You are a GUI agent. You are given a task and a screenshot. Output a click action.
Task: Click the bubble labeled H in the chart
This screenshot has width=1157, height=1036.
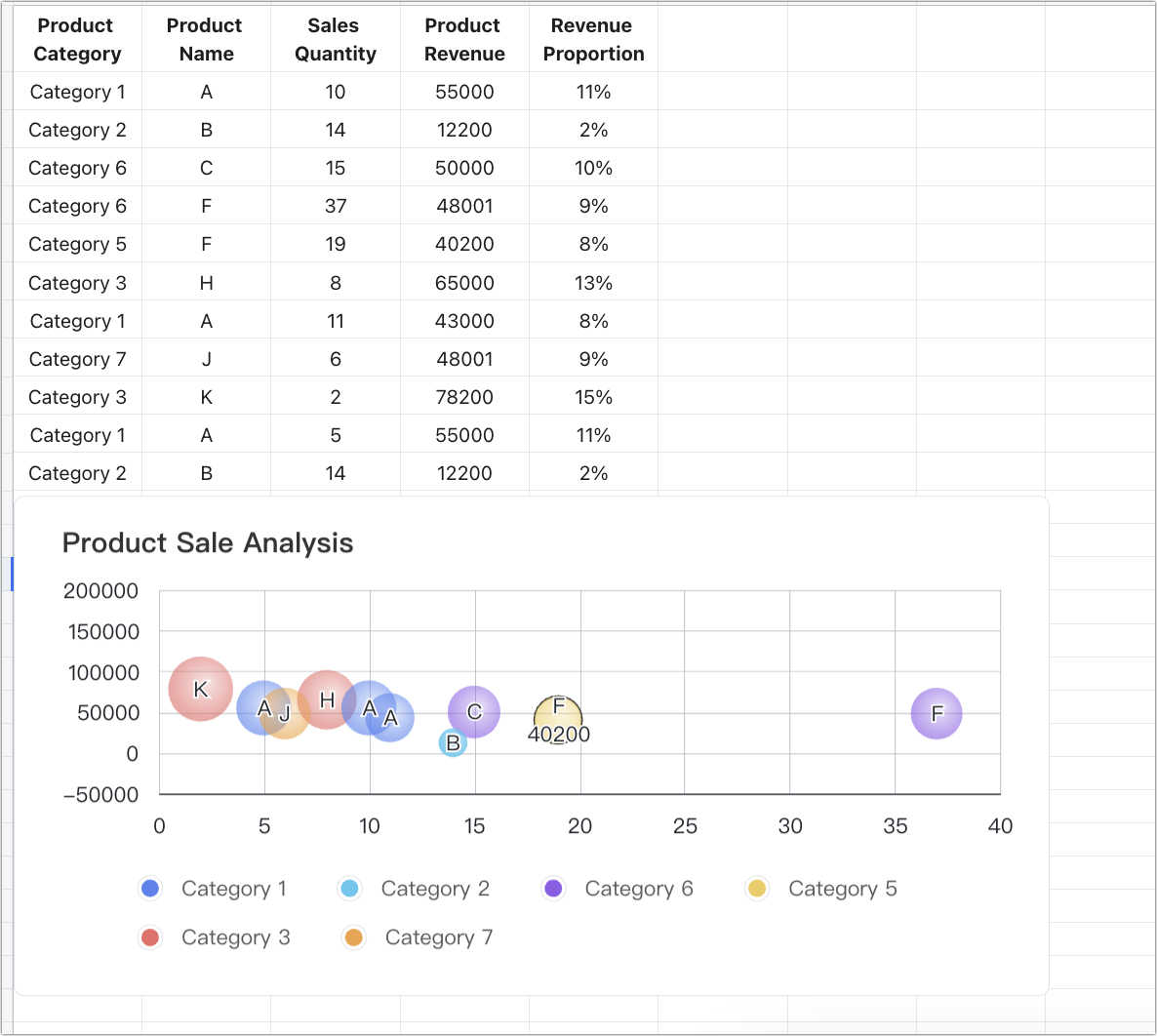point(327,699)
